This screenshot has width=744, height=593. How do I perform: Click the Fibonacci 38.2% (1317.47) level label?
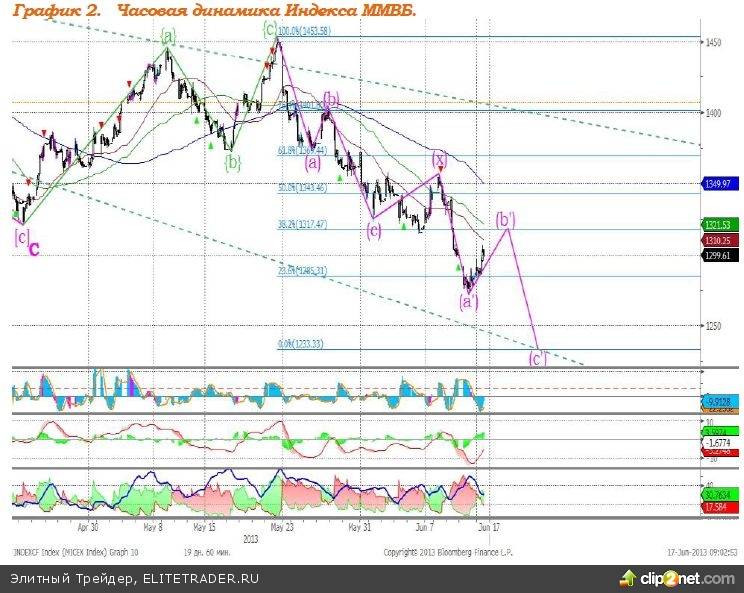point(302,225)
